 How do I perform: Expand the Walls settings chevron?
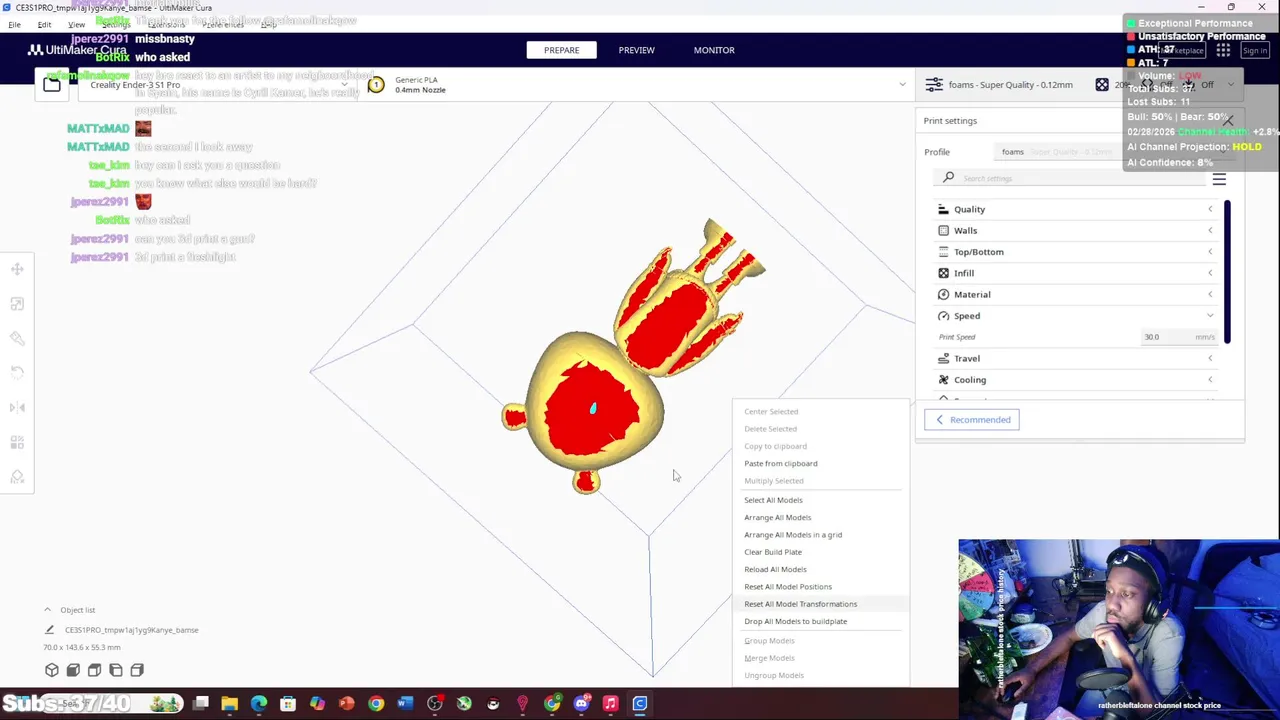click(1210, 230)
